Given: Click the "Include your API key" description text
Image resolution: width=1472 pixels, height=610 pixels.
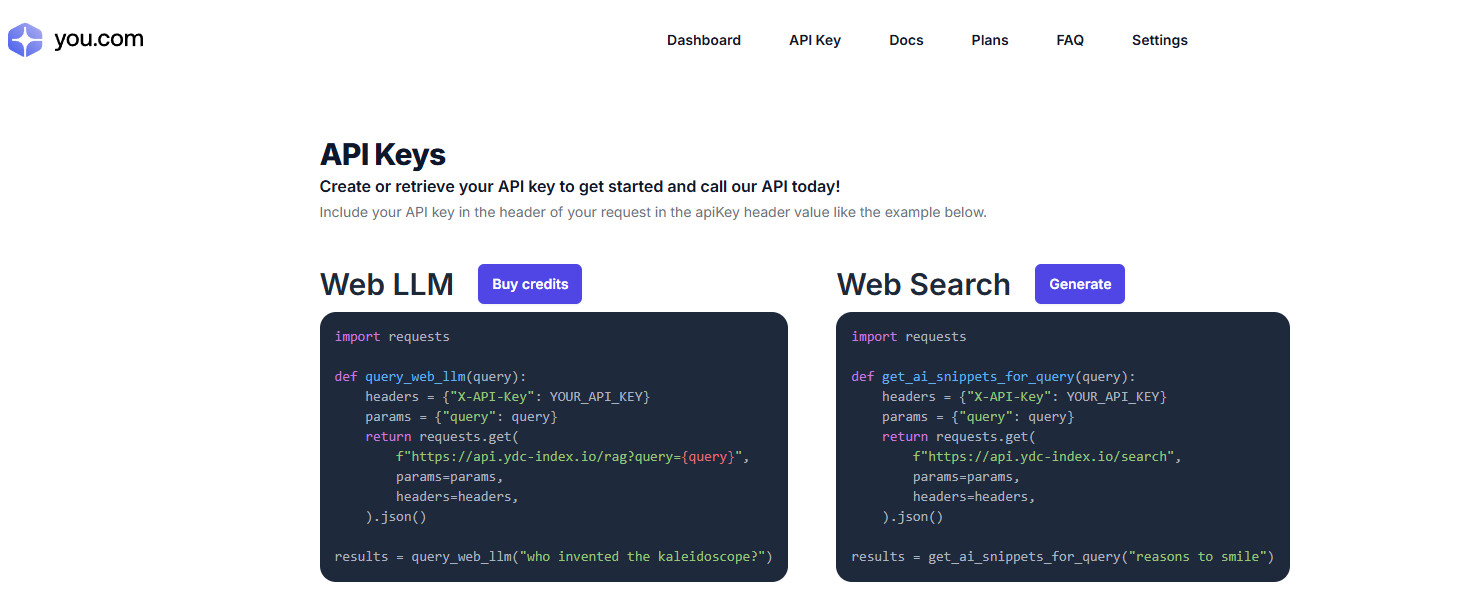Looking at the screenshot, I should click(x=653, y=212).
